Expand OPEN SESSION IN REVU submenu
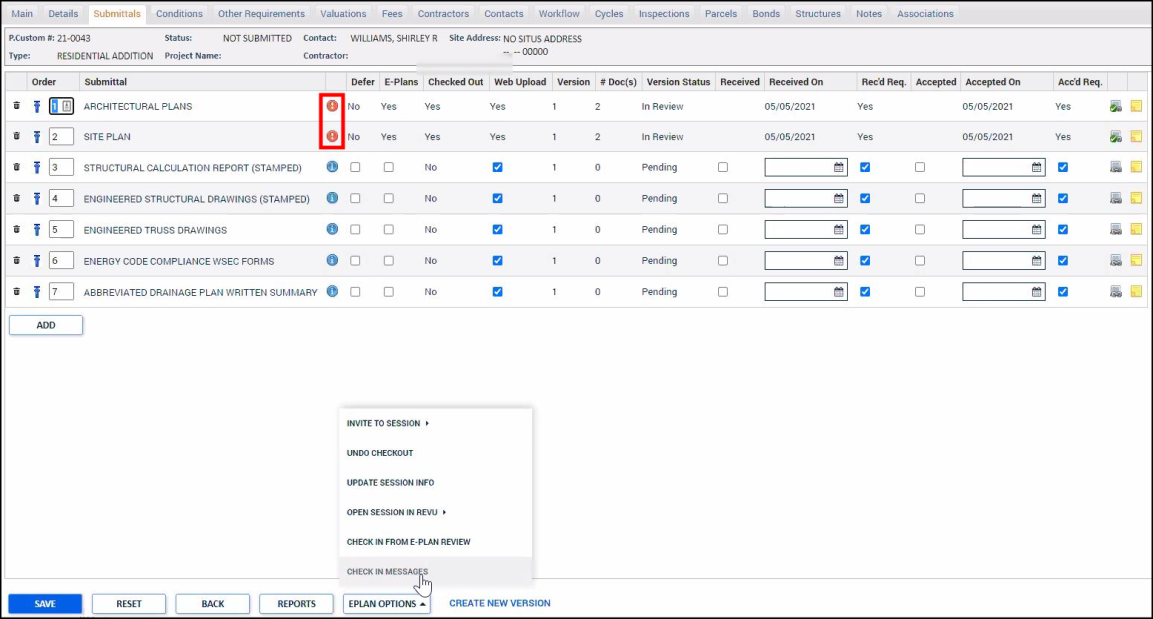The width and height of the screenshot is (1153, 619). [389, 512]
